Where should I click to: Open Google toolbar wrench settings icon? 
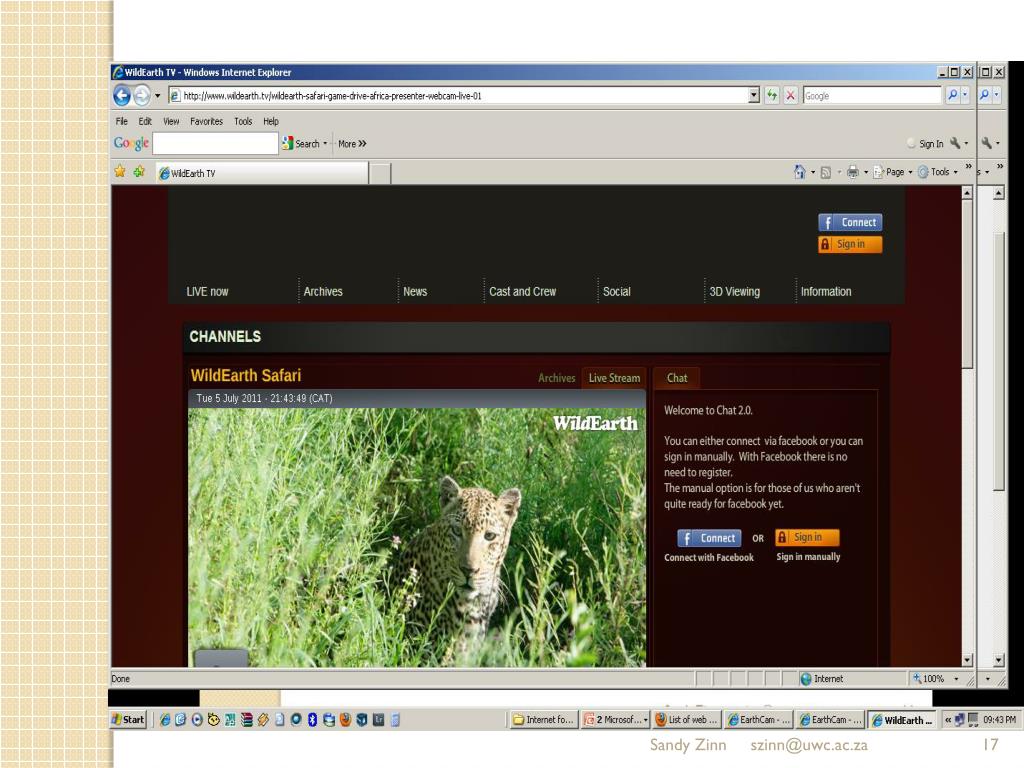pyautogui.click(x=955, y=143)
